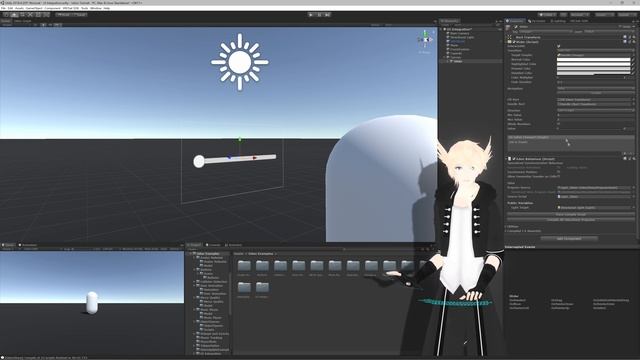This screenshot has width=640, height=360.
Task: Switch to the Udon Graph tab
Action: [x=23, y=21]
